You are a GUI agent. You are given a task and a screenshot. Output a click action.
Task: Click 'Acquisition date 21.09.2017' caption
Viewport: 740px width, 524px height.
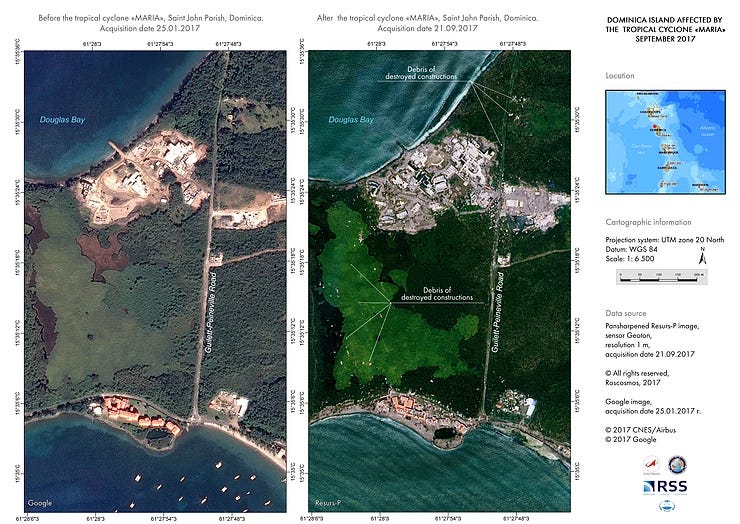tap(427, 28)
